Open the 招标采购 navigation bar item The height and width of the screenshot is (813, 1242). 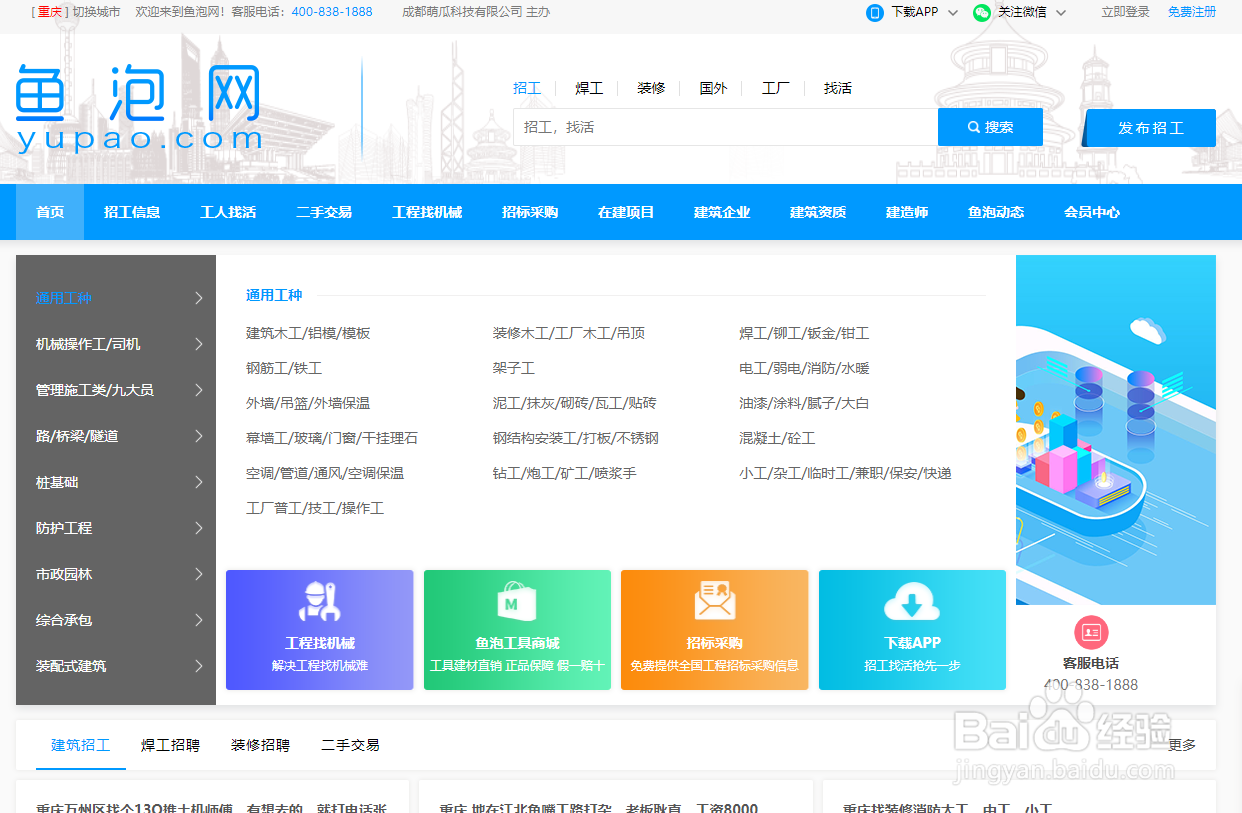[530, 212]
